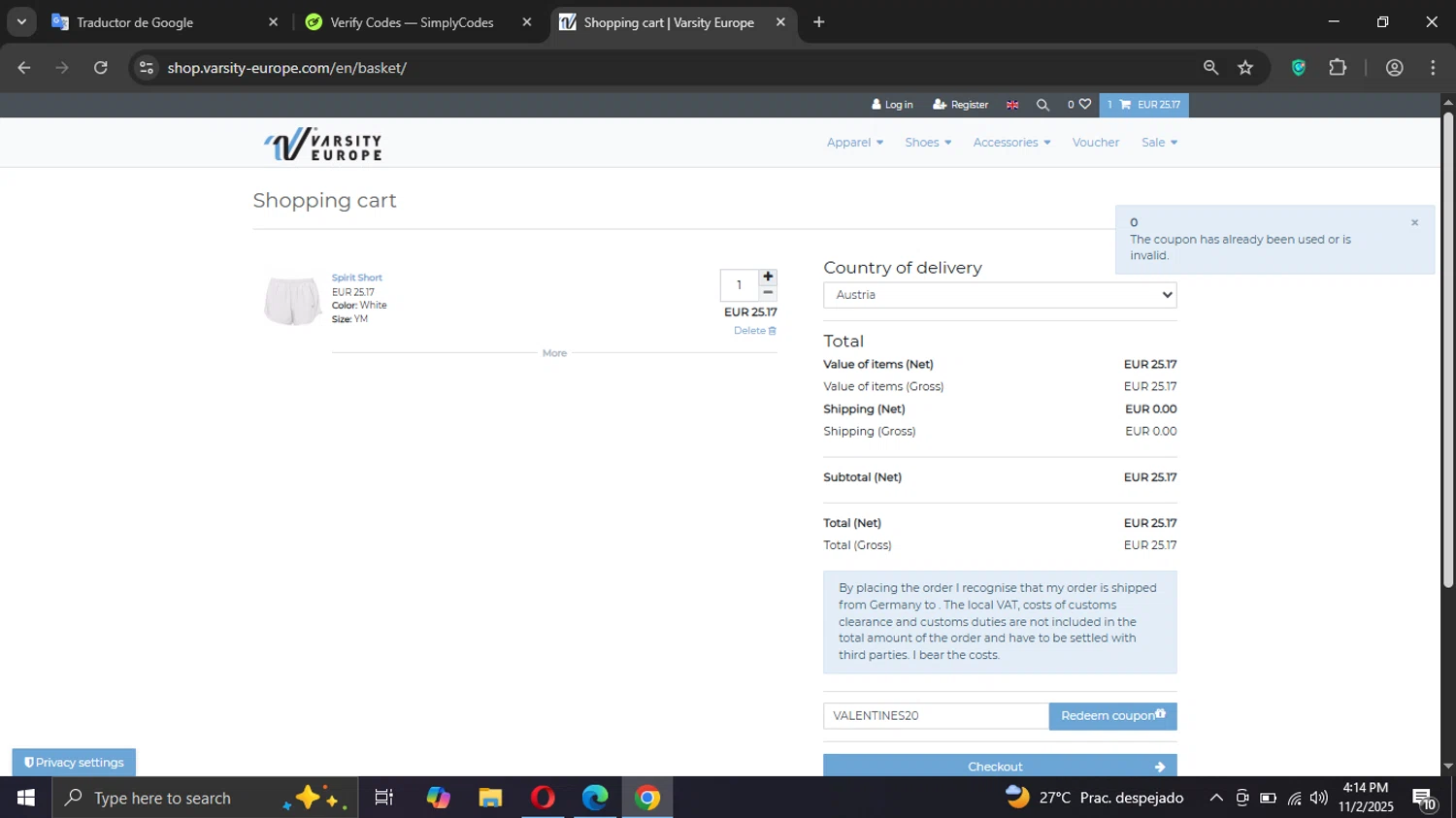The image size is (1456, 818).
Task: Open the Spirit Short product link
Action: point(357,278)
